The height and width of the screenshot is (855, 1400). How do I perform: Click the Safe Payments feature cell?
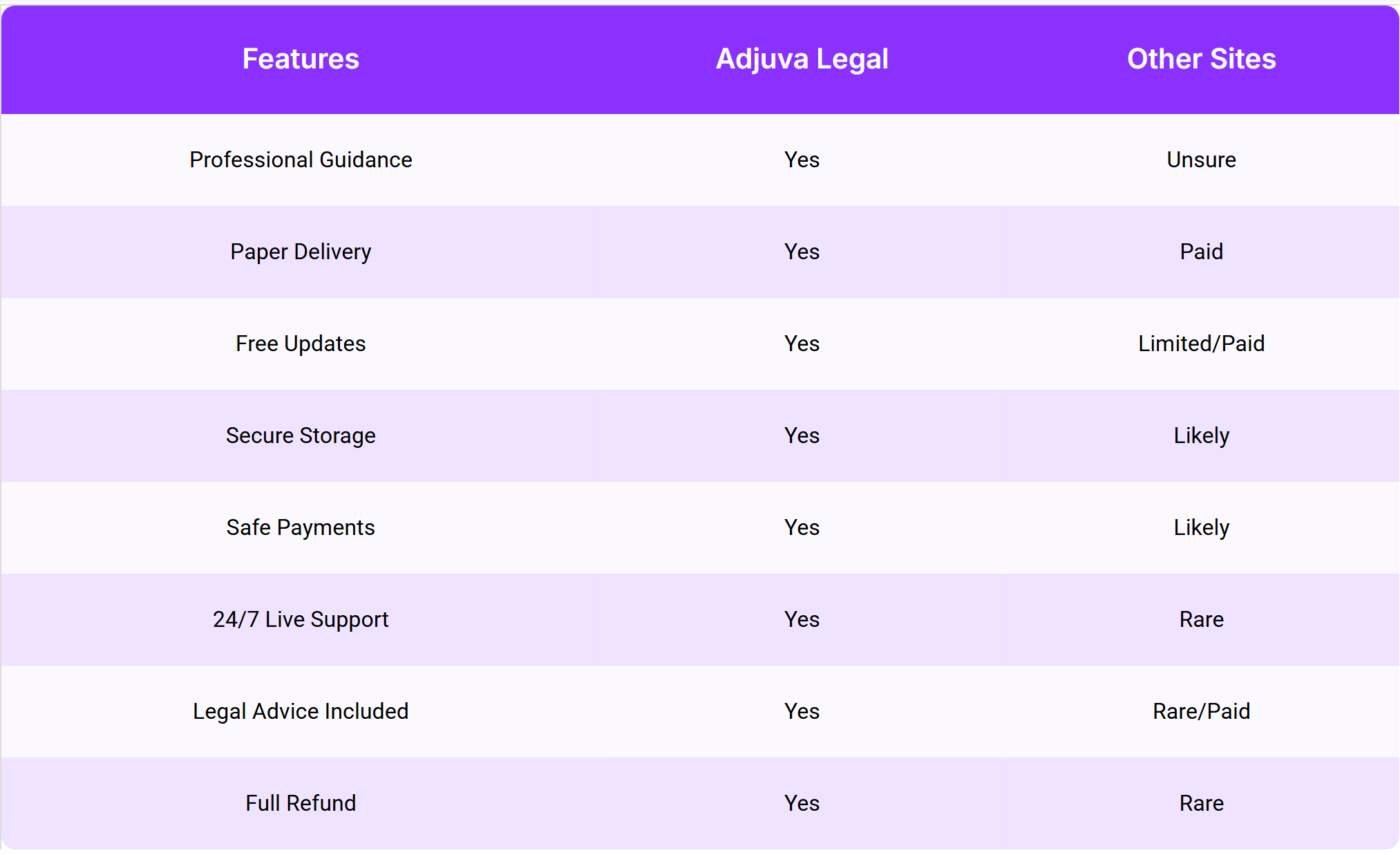301,527
